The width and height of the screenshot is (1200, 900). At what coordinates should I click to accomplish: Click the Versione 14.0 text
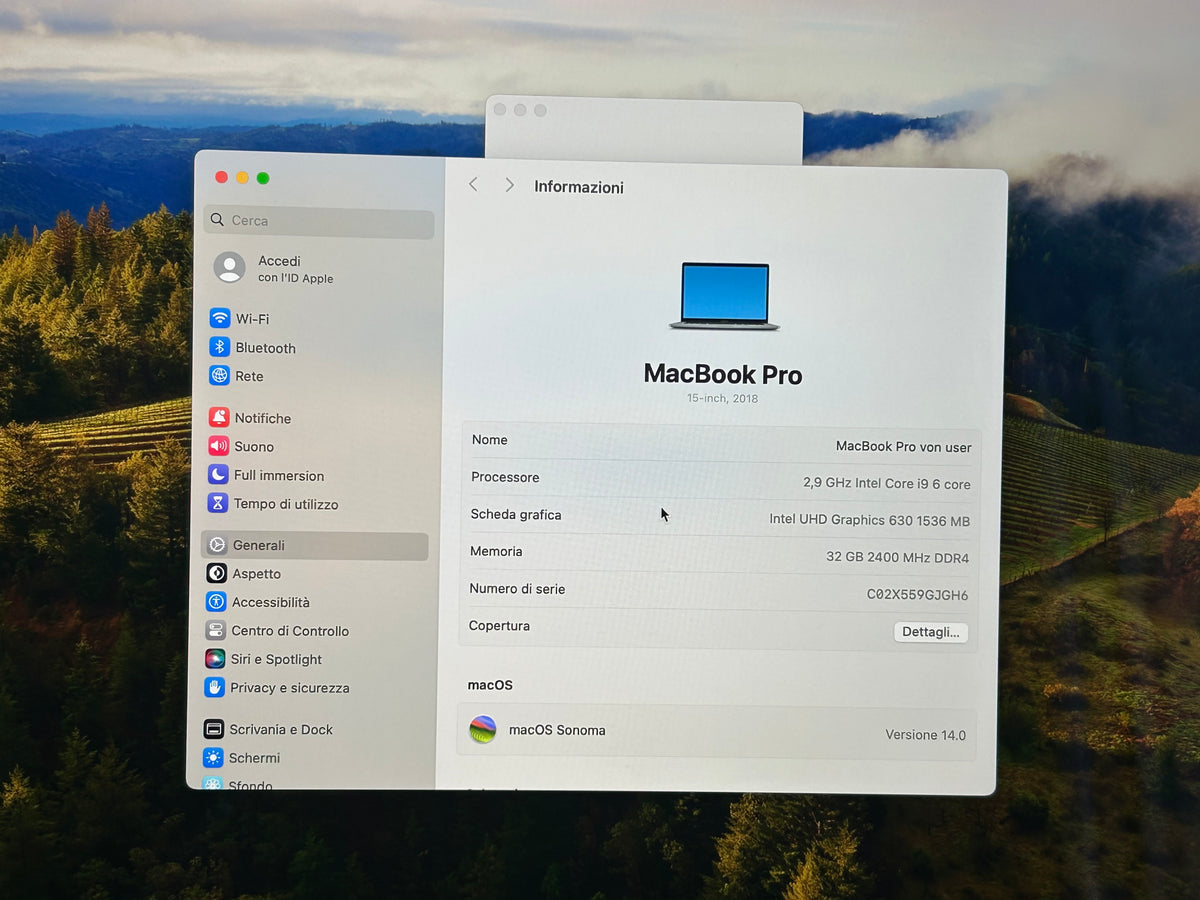click(925, 735)
